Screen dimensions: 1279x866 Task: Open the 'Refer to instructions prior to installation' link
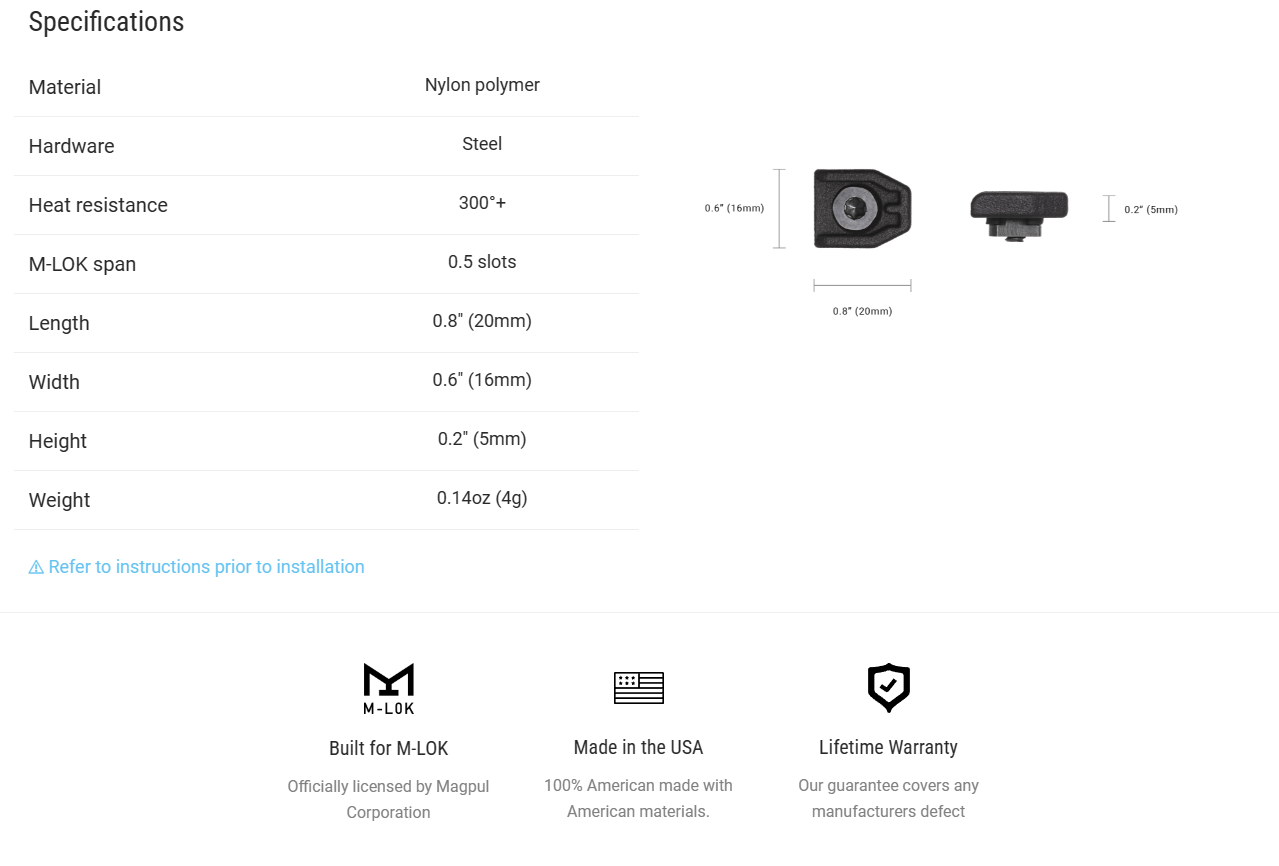(x=206, y=567)
